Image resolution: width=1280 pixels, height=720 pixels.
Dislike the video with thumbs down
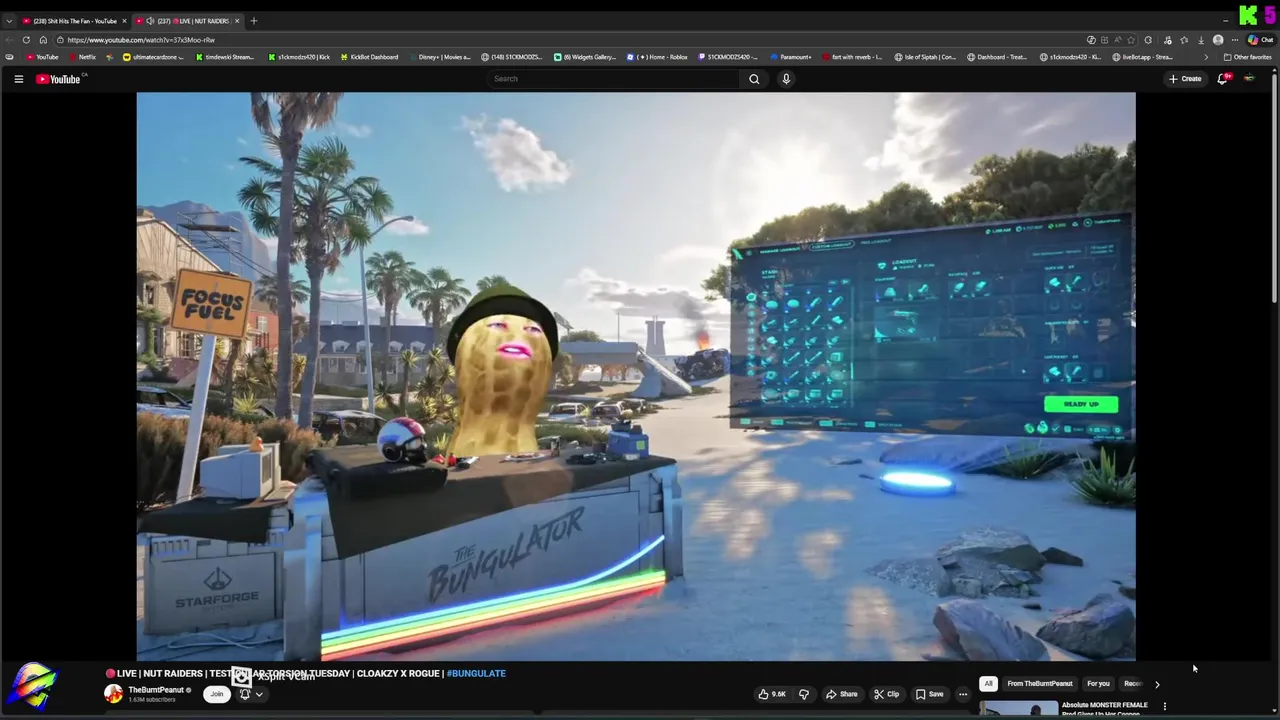pyautogui.click(x=803, y=694)
